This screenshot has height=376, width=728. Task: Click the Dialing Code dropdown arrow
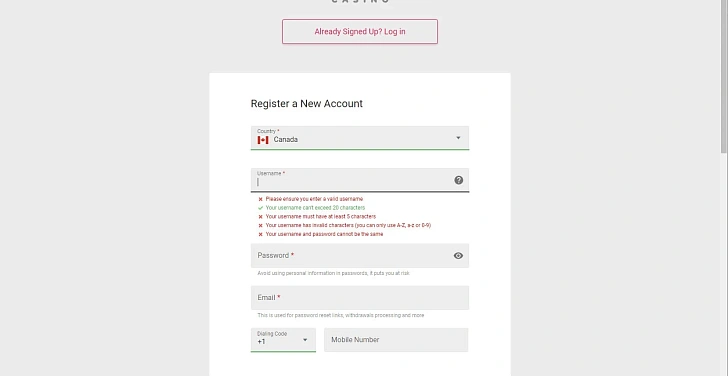[x=305, y=340]
